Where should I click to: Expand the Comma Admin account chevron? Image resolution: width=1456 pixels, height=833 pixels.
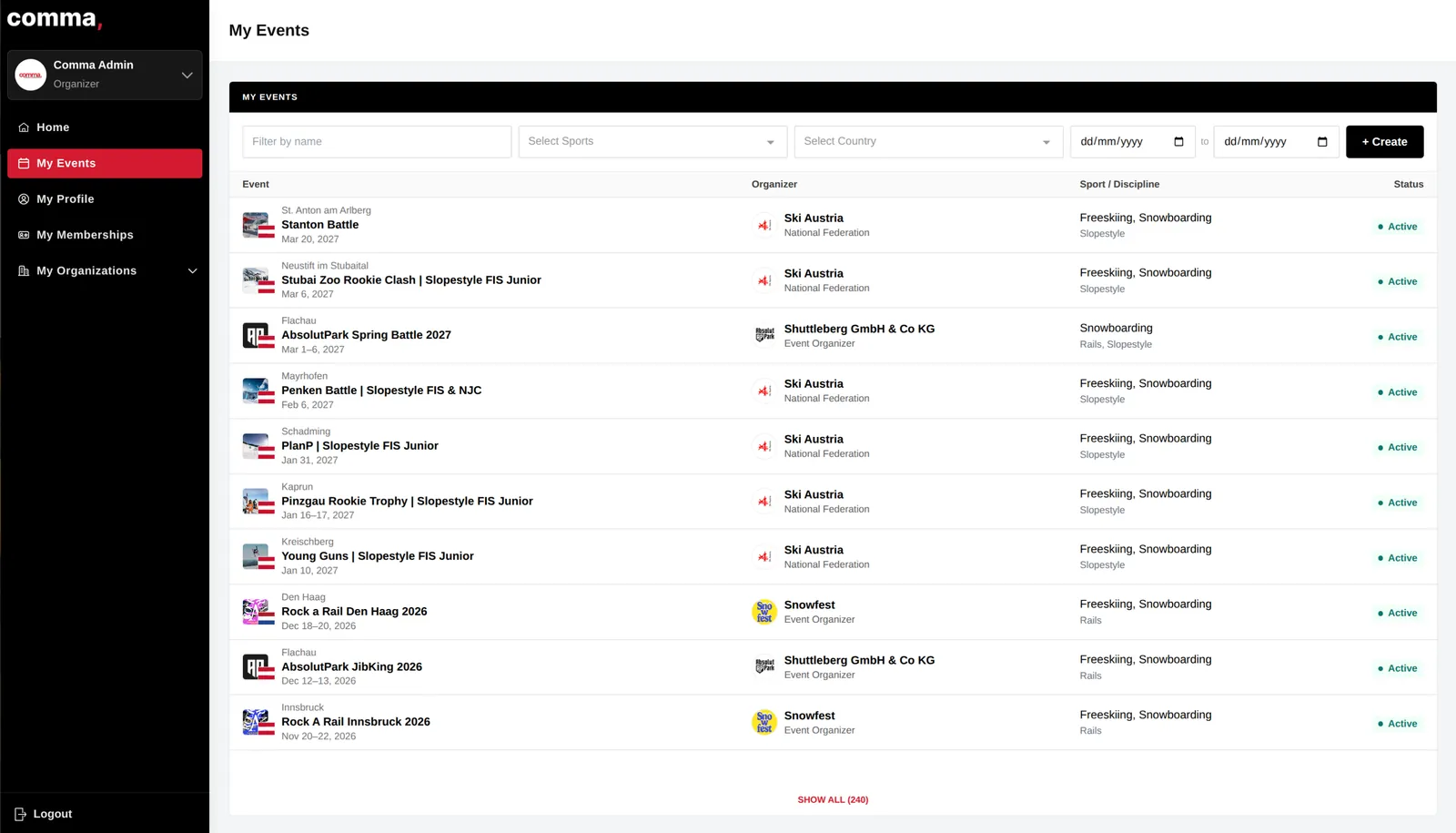(x=187, y=75)
